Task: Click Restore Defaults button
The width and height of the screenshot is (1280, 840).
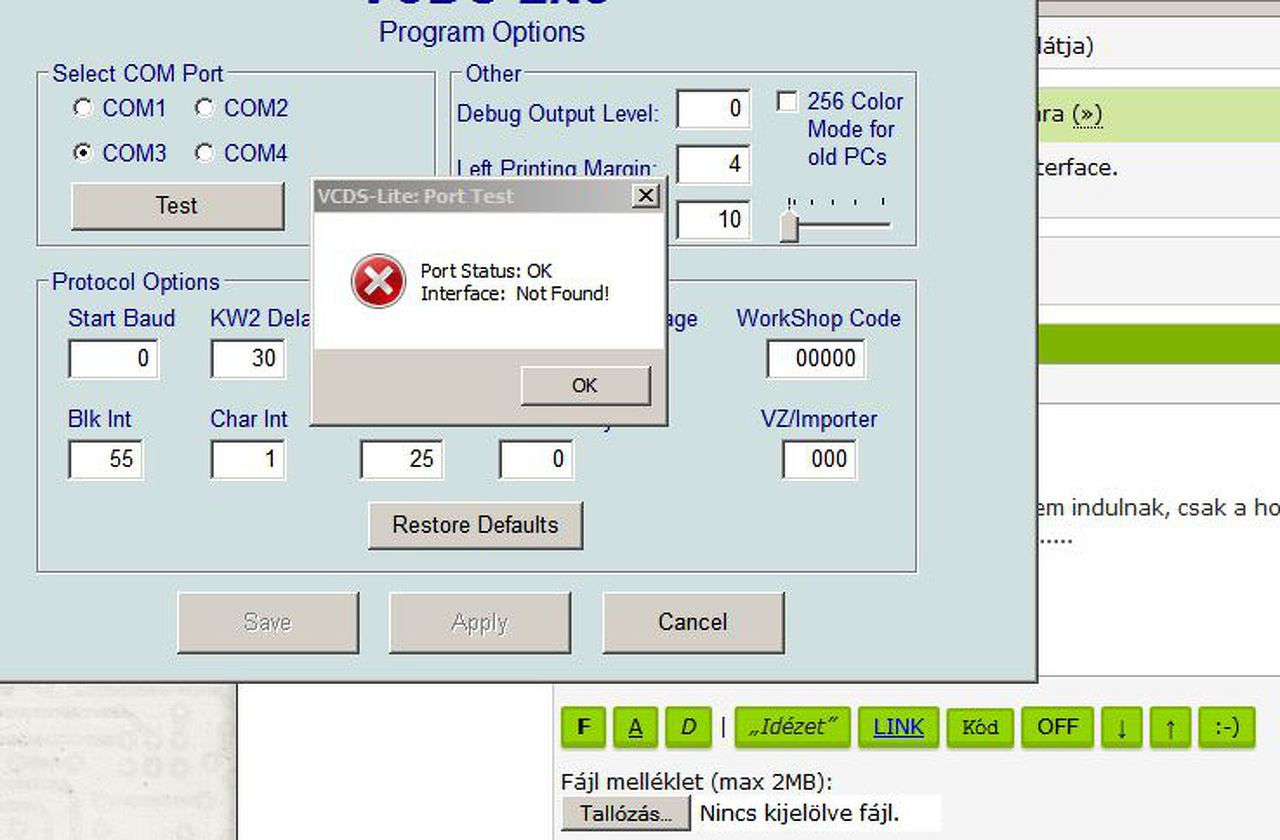Action: pyautogui.click(x=475, y=525)
